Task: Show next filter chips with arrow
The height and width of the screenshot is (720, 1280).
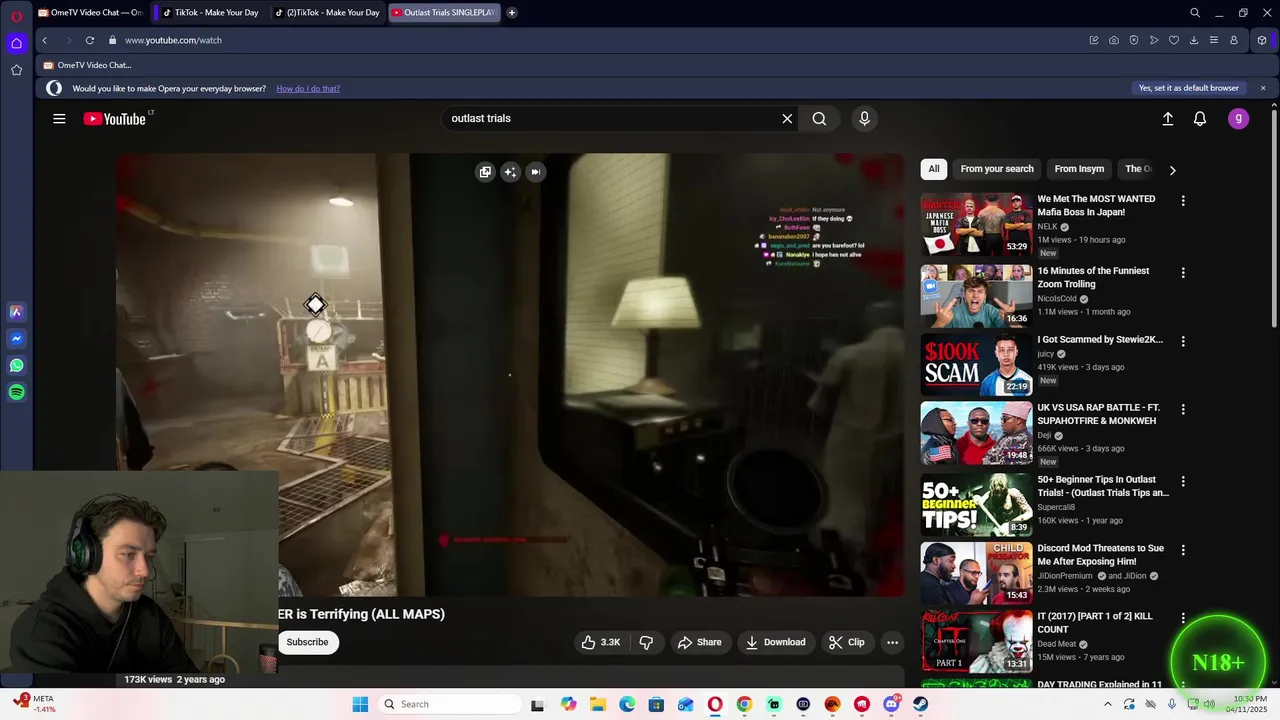Action: tap(1172, 170)
